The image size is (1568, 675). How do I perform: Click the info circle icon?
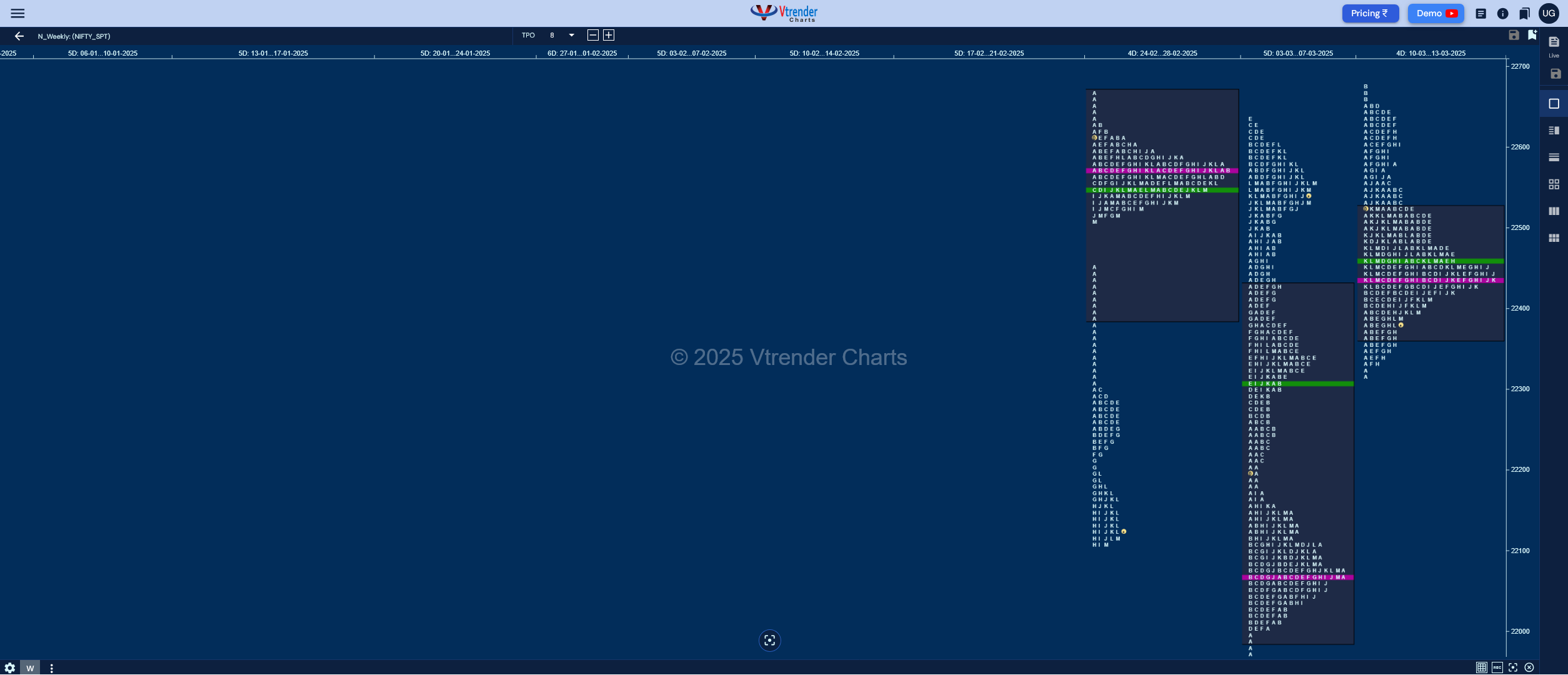coord(1503,13)
